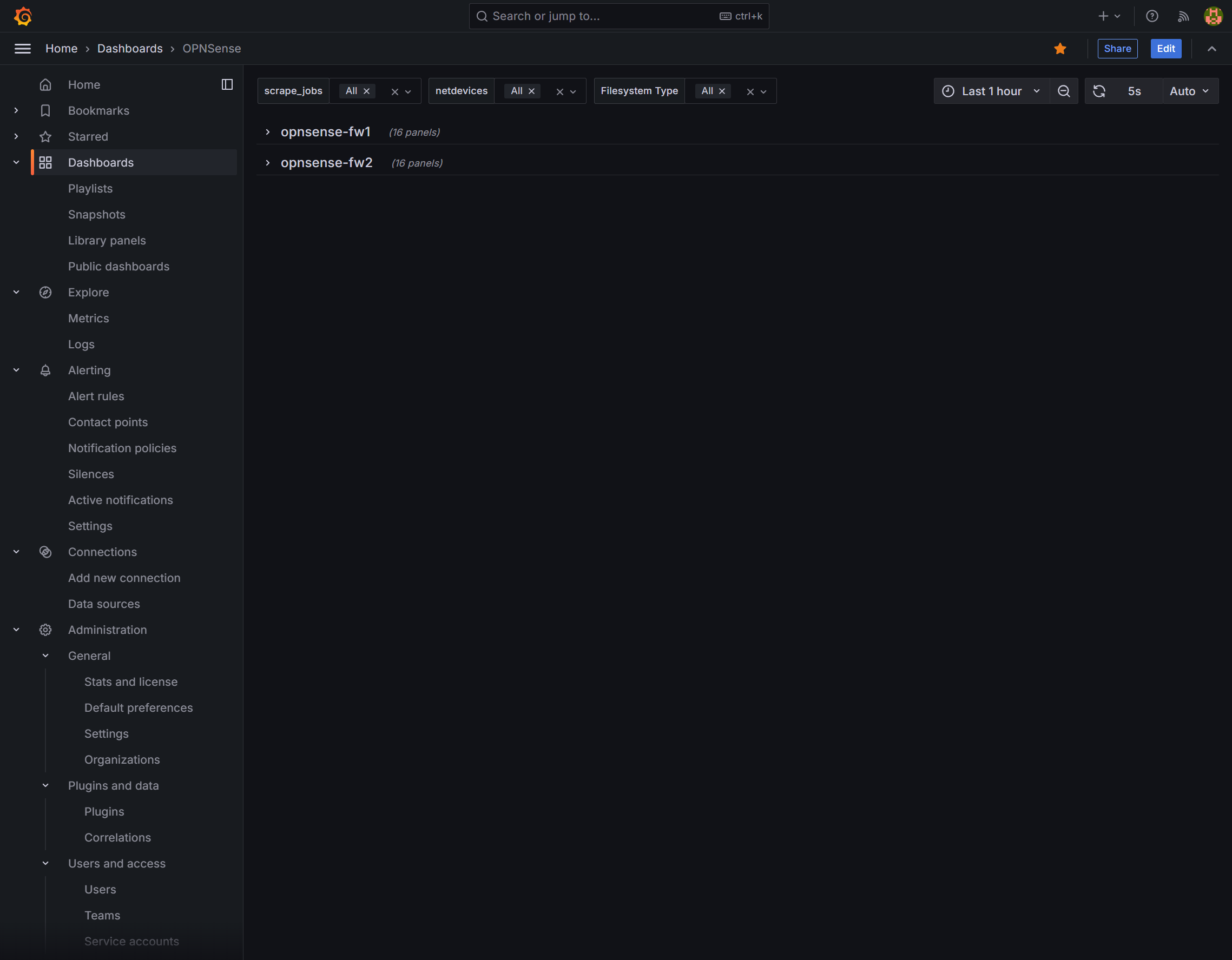Click the Dashboards grid icon in sidebar

click(x=45, y=162)
